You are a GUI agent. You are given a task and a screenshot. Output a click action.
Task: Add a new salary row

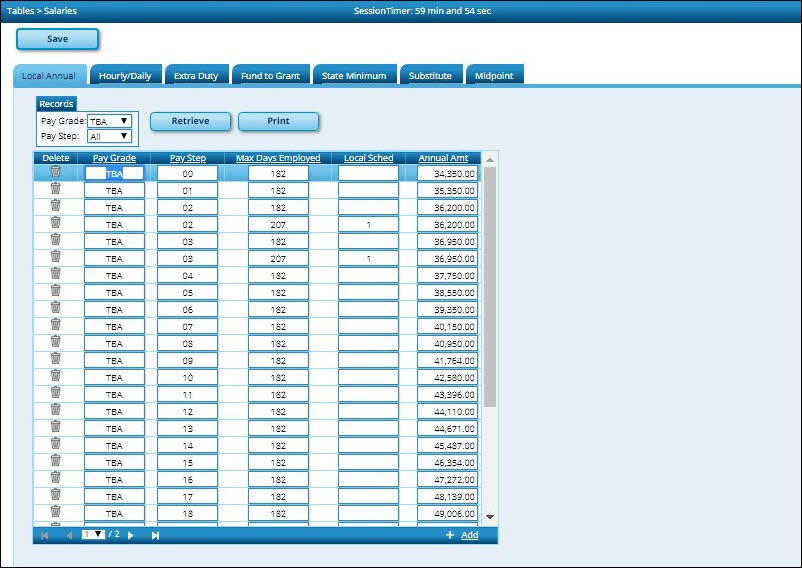tap(468, 536)
